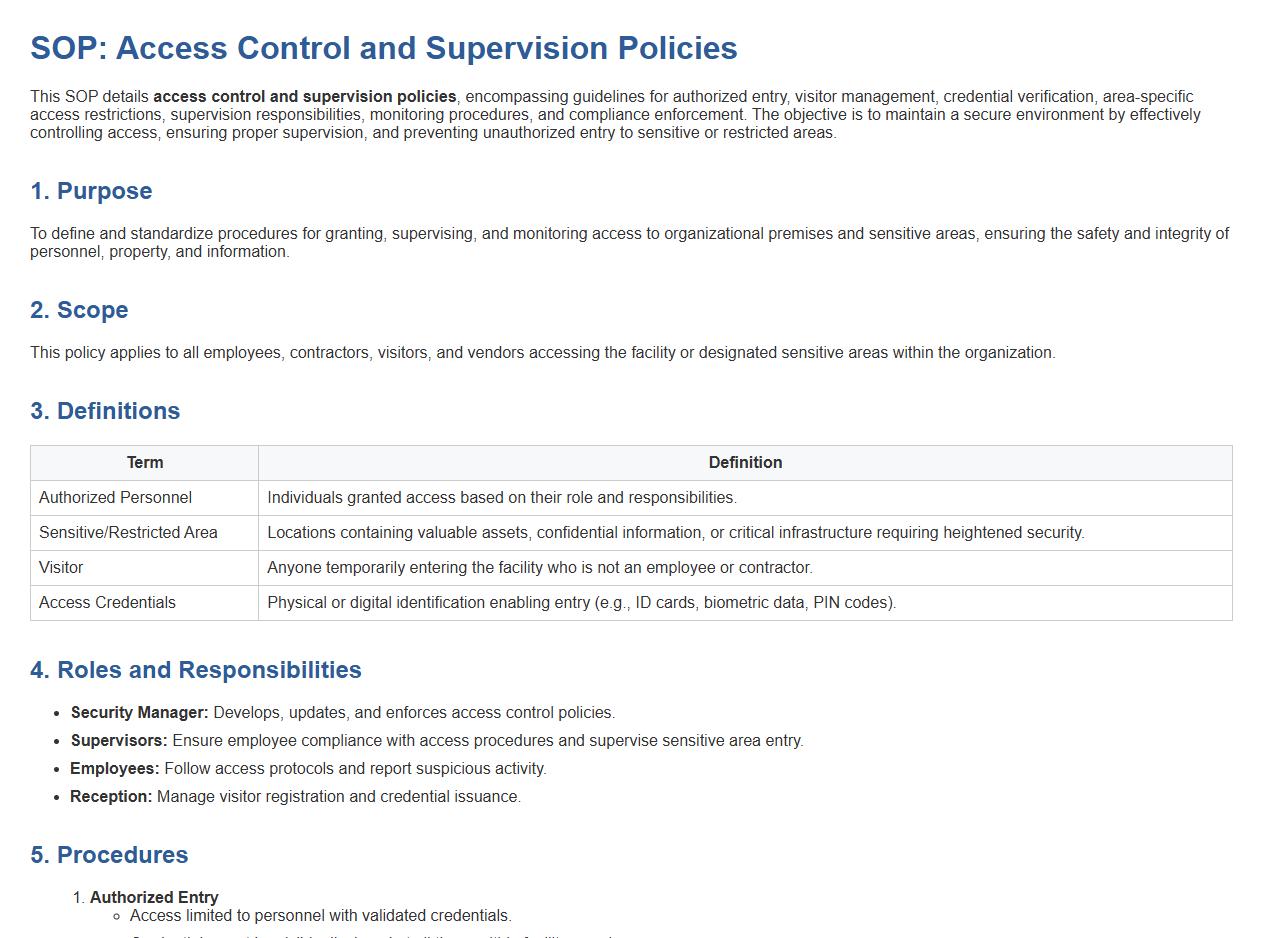Screen dimensions: 1263x938
Task: Click the SOP main title heading
Action: click(x=384, y=48)
